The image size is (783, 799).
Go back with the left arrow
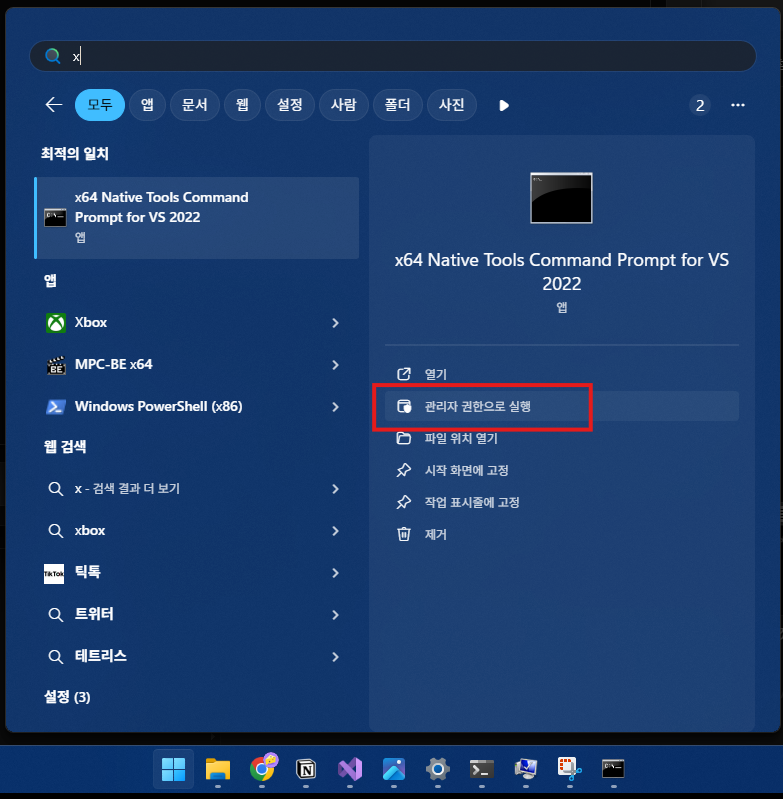tap(53, 105)
